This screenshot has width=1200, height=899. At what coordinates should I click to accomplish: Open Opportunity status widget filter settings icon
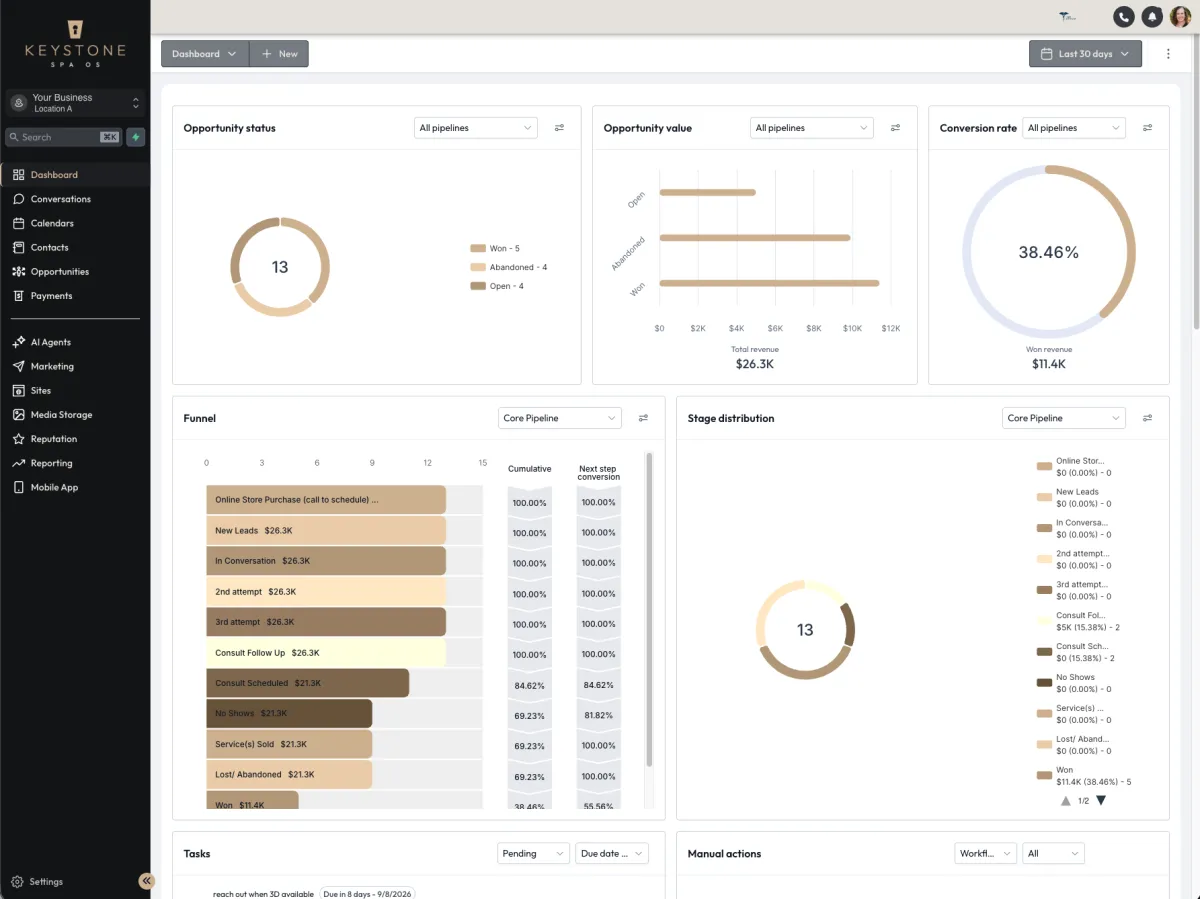[560, 128]
